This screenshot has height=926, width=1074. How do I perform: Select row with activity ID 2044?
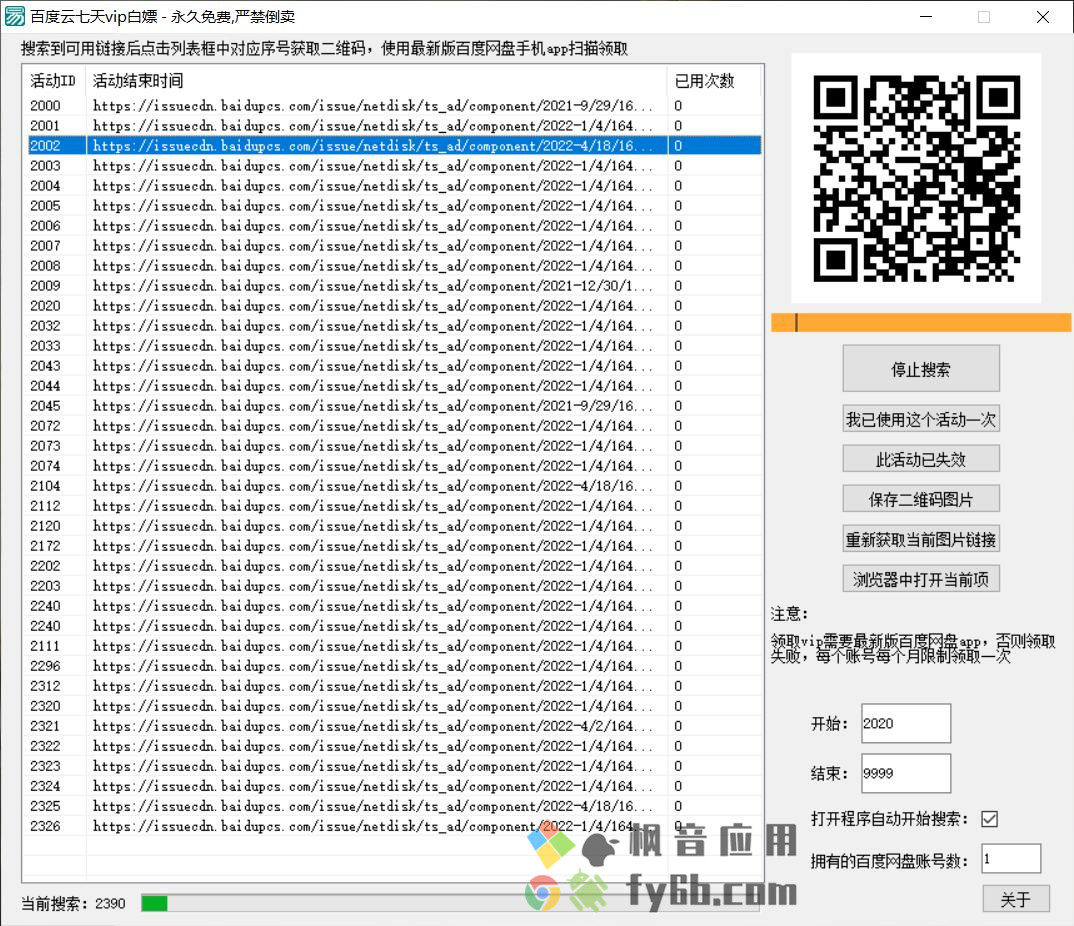[x=394, y=386]
